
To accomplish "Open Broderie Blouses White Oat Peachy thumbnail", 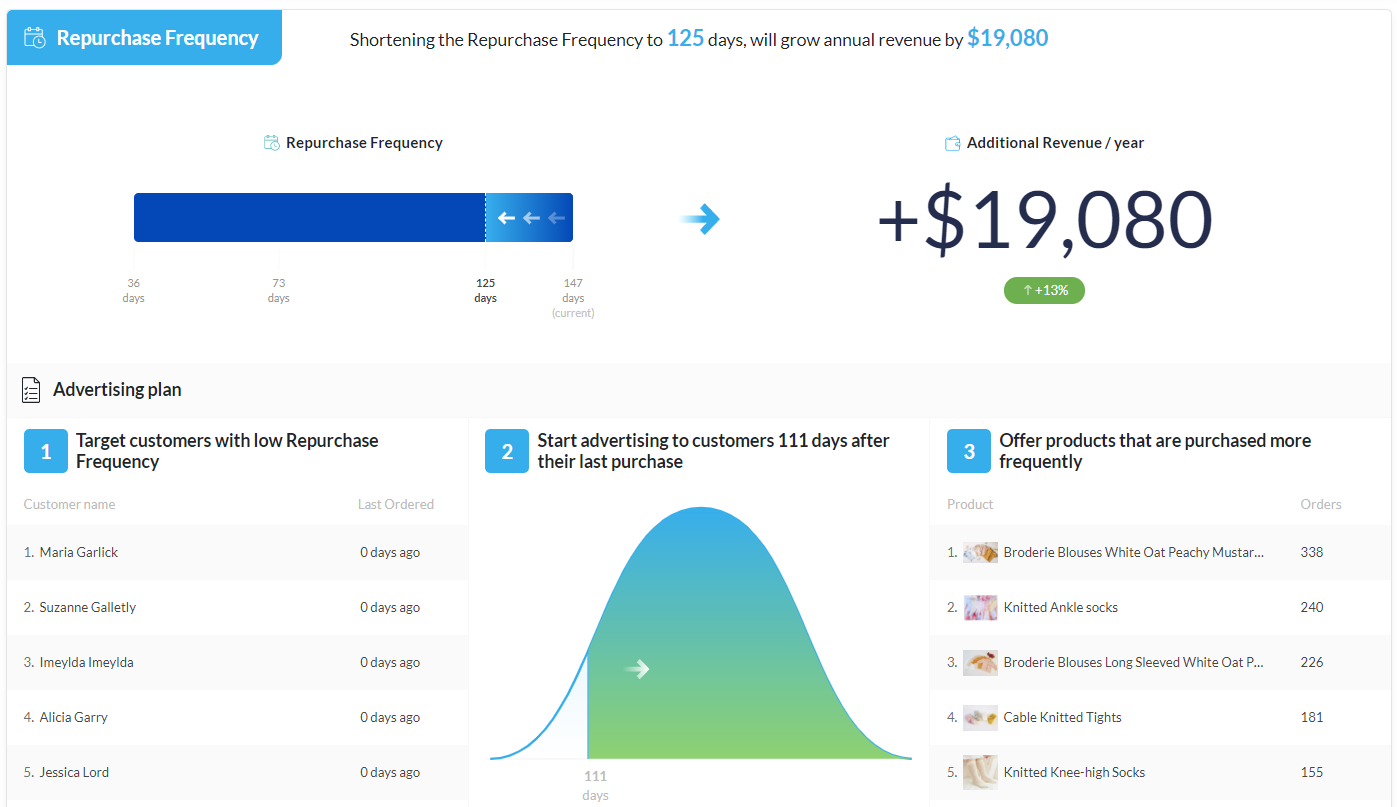I will click(x=980, y=552).
